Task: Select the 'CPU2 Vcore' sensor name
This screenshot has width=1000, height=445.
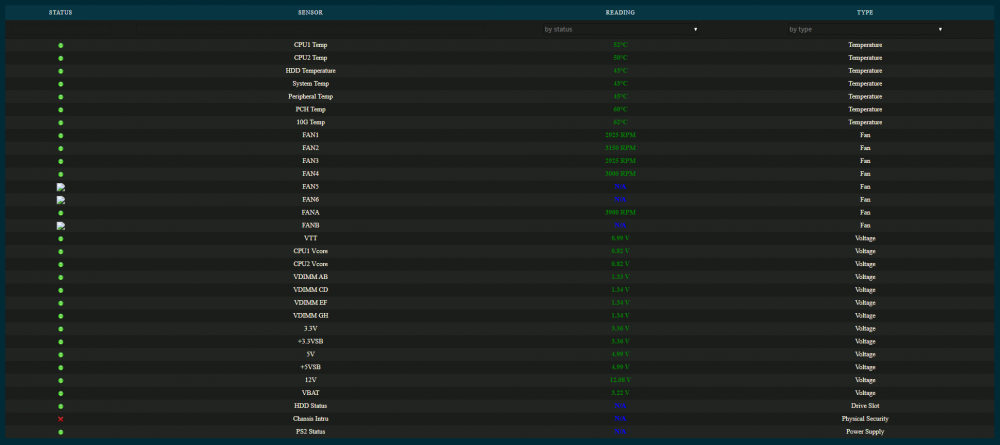Action: (310, 264)
